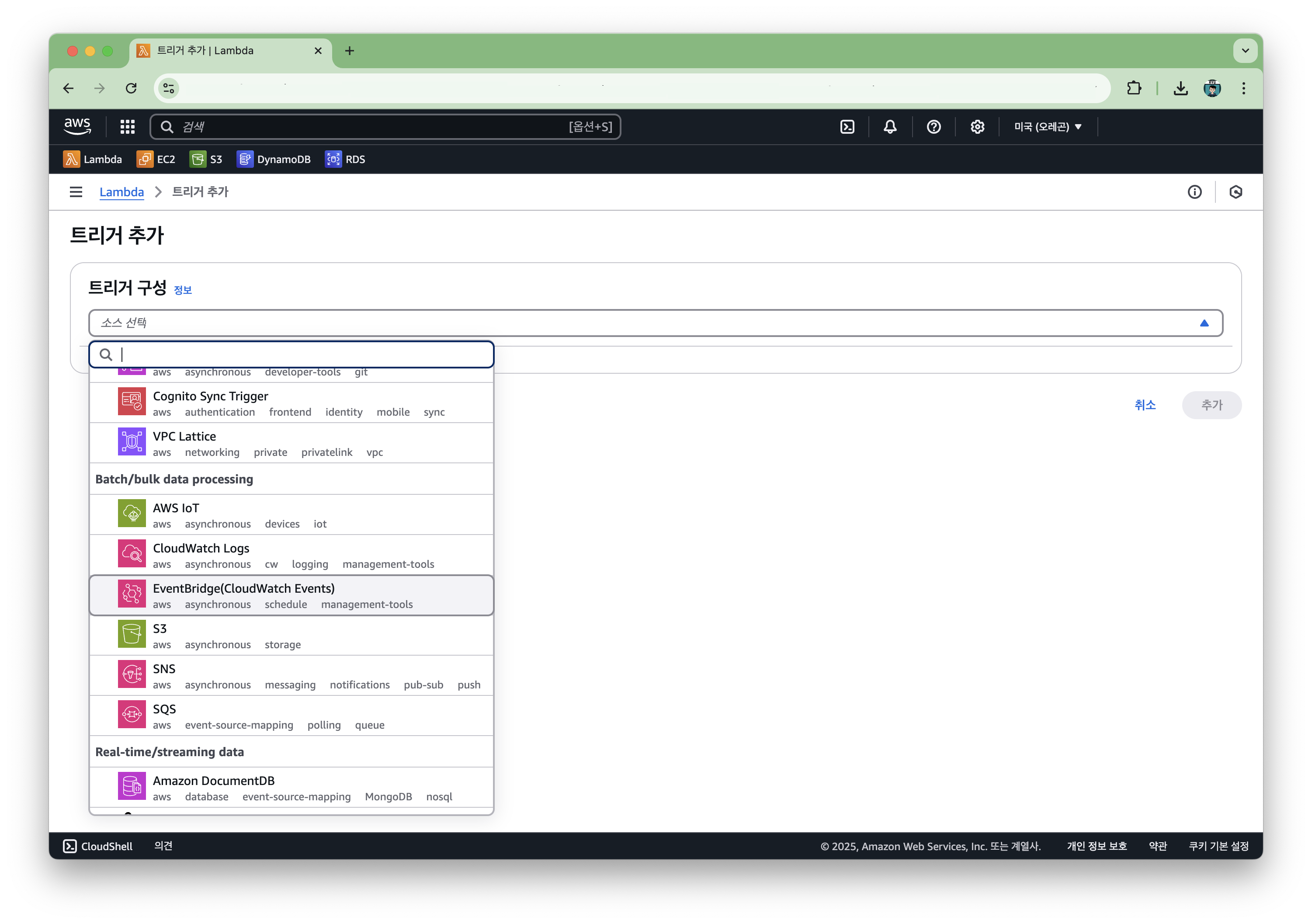Click the trigger source filter search field
1312x924 pixels.
click(292, 355)
